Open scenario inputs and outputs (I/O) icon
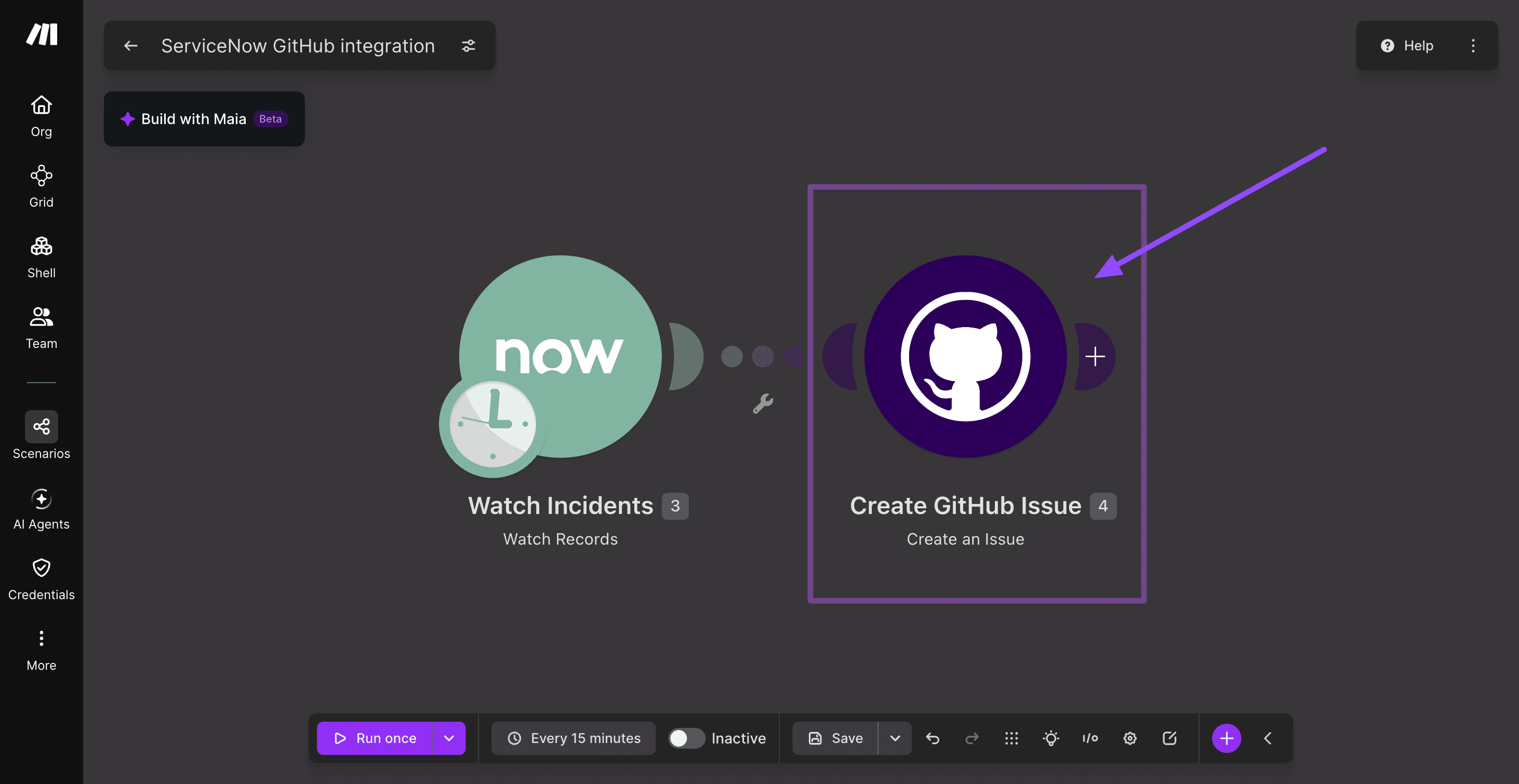1519x784 pixels. point(1090,738)
